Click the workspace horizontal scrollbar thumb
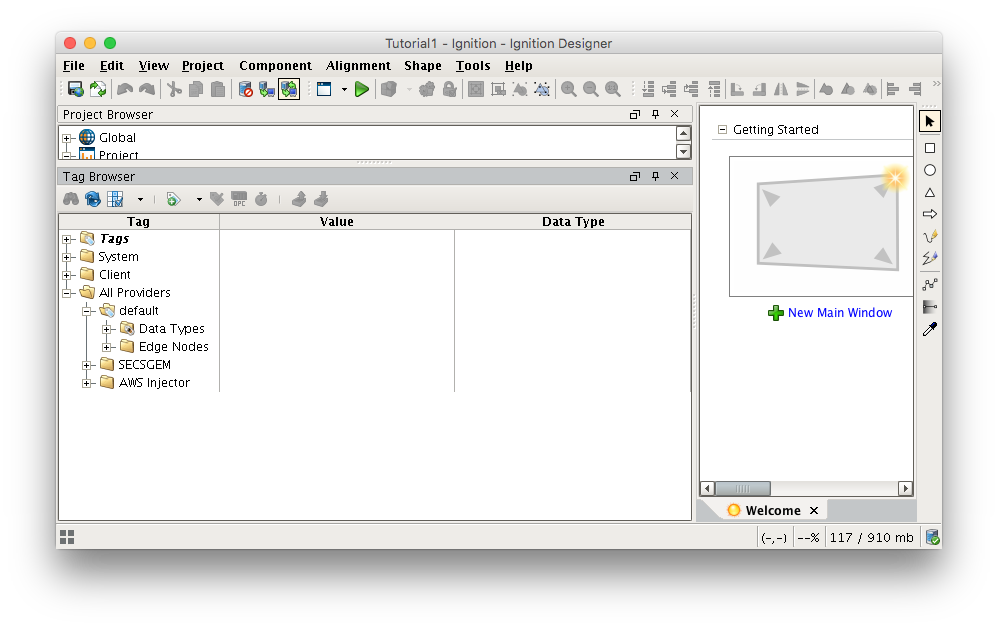Screen dimensions: 998x629 (743, 489)
